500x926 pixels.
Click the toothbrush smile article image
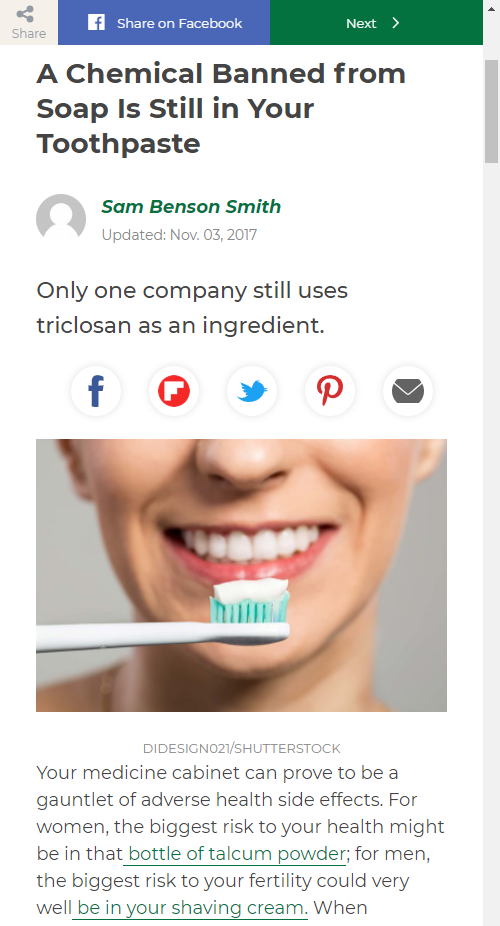pos(241,575)
